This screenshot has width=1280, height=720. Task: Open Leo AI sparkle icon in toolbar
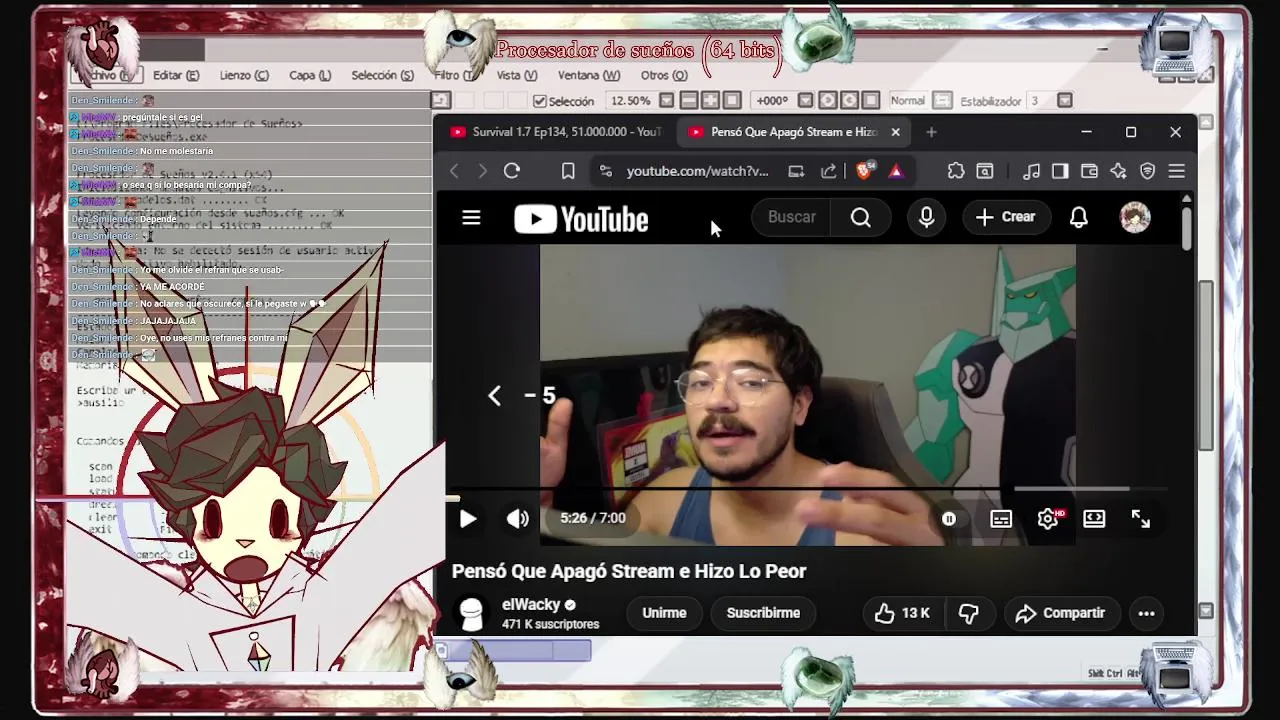(x=1118, y=171)
